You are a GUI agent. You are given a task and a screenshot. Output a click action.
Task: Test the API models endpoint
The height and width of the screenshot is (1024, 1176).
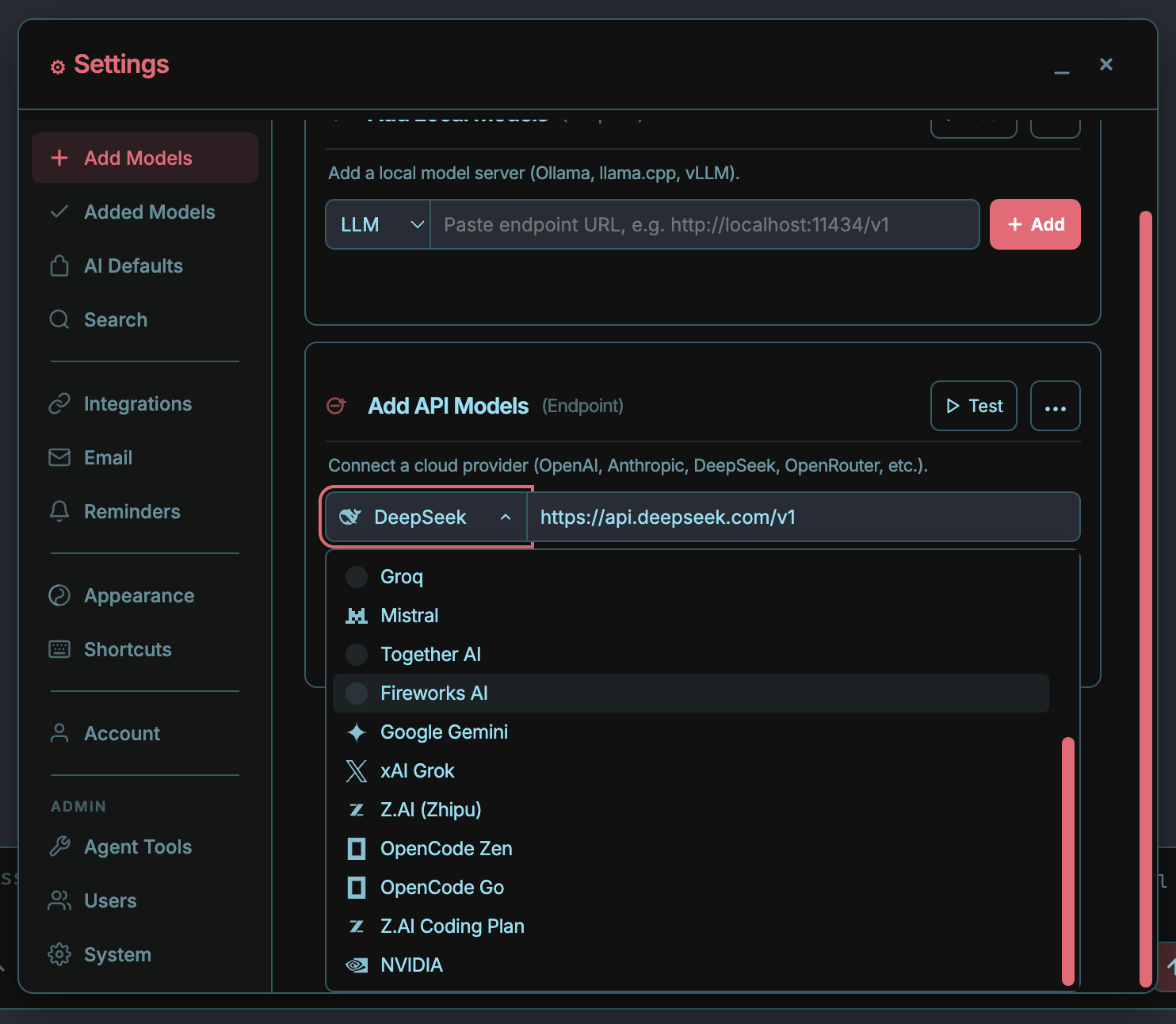974,406
